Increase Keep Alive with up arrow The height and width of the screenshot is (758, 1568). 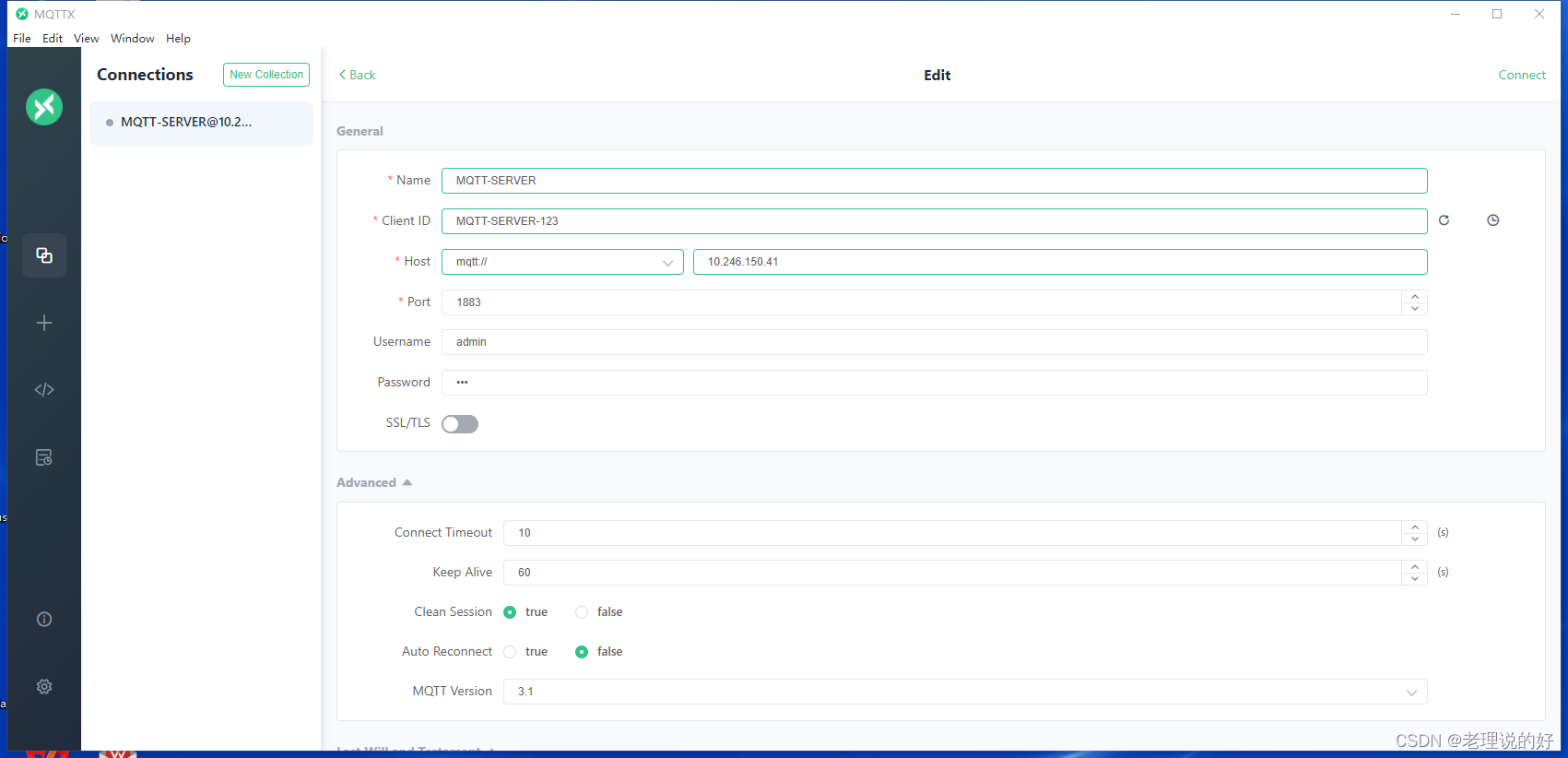tap(1415, 566)
